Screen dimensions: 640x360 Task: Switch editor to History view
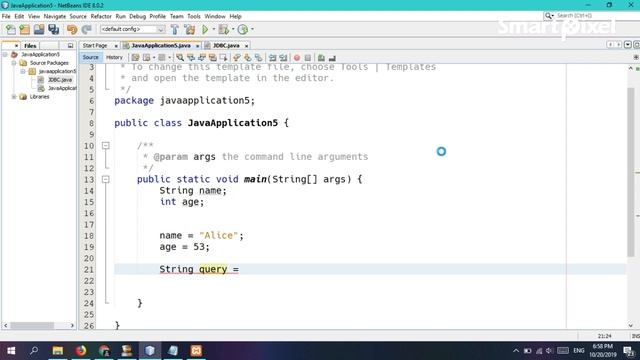click(114, 58)
